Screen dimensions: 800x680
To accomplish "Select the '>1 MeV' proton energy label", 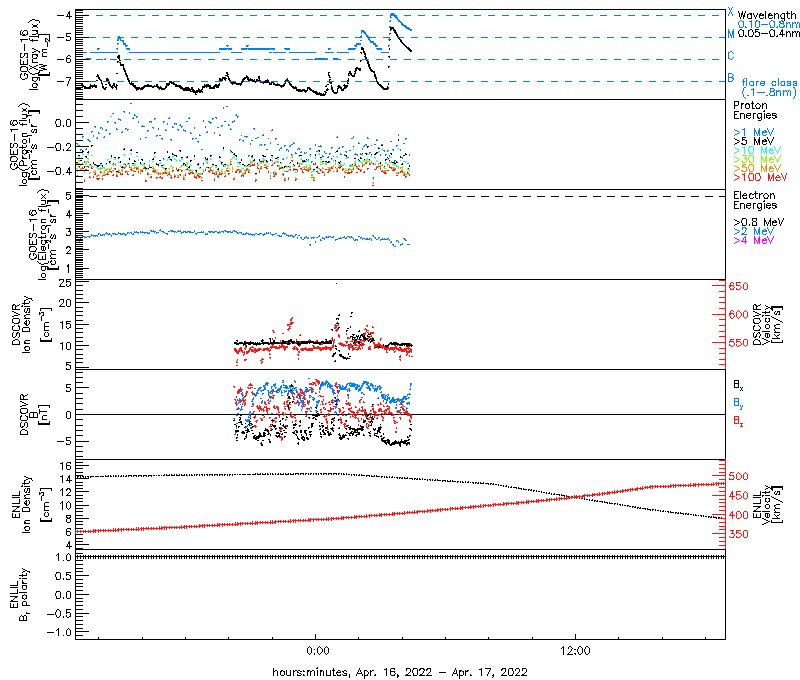I will (x=754, y=132).
